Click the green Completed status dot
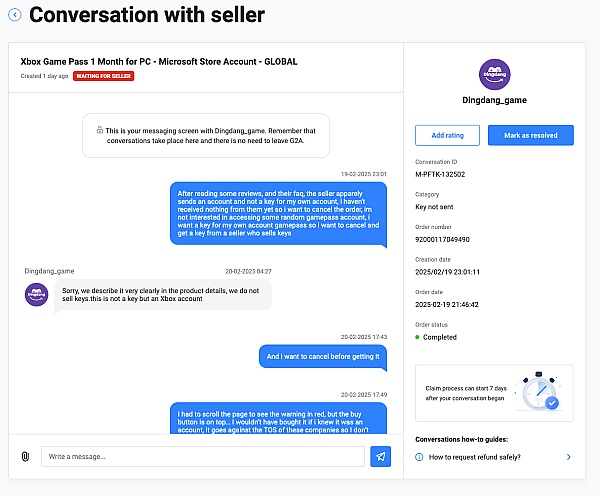Screen dimensions: 600x496 418,337
